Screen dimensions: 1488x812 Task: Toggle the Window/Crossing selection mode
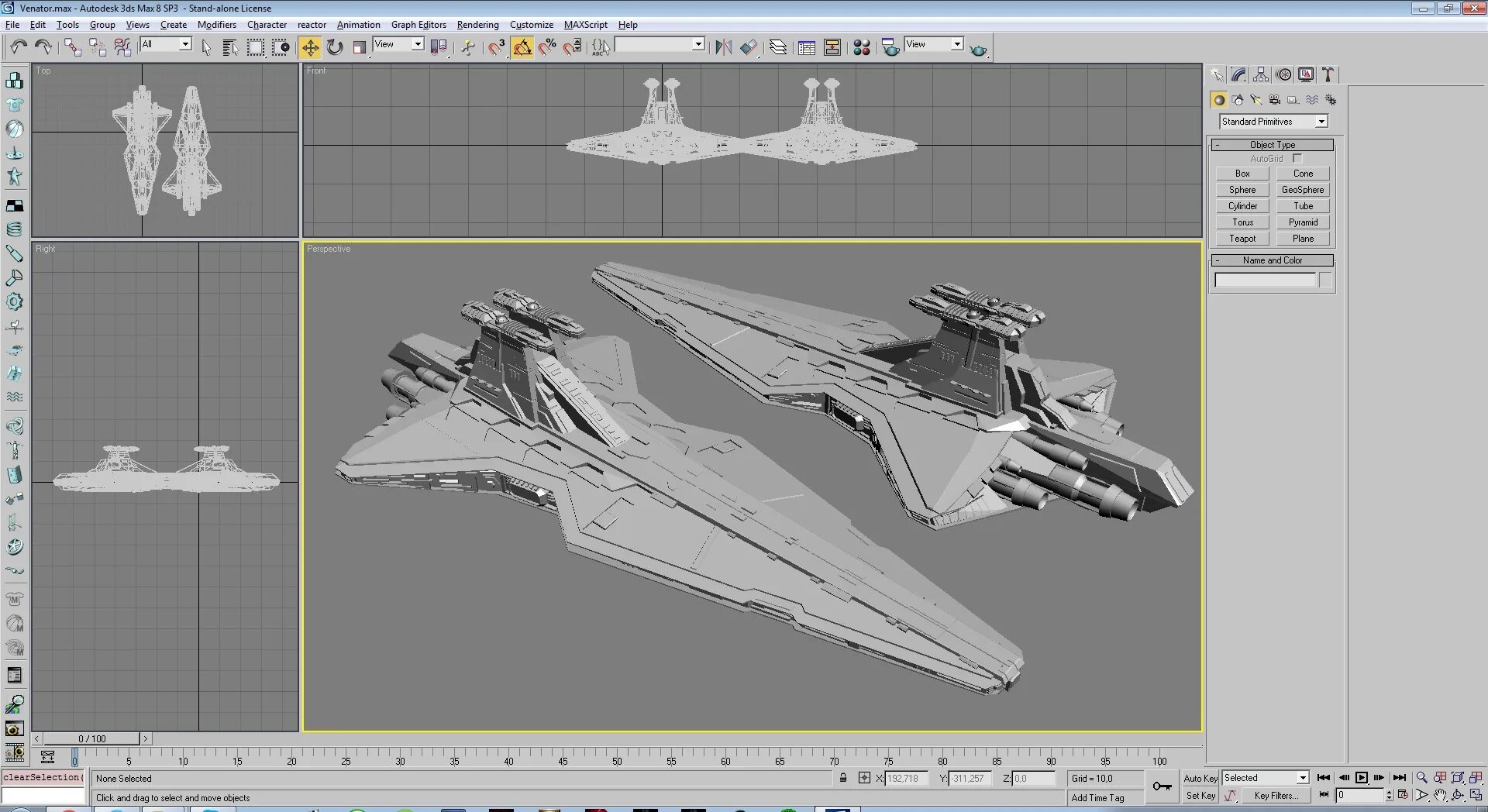281,47
